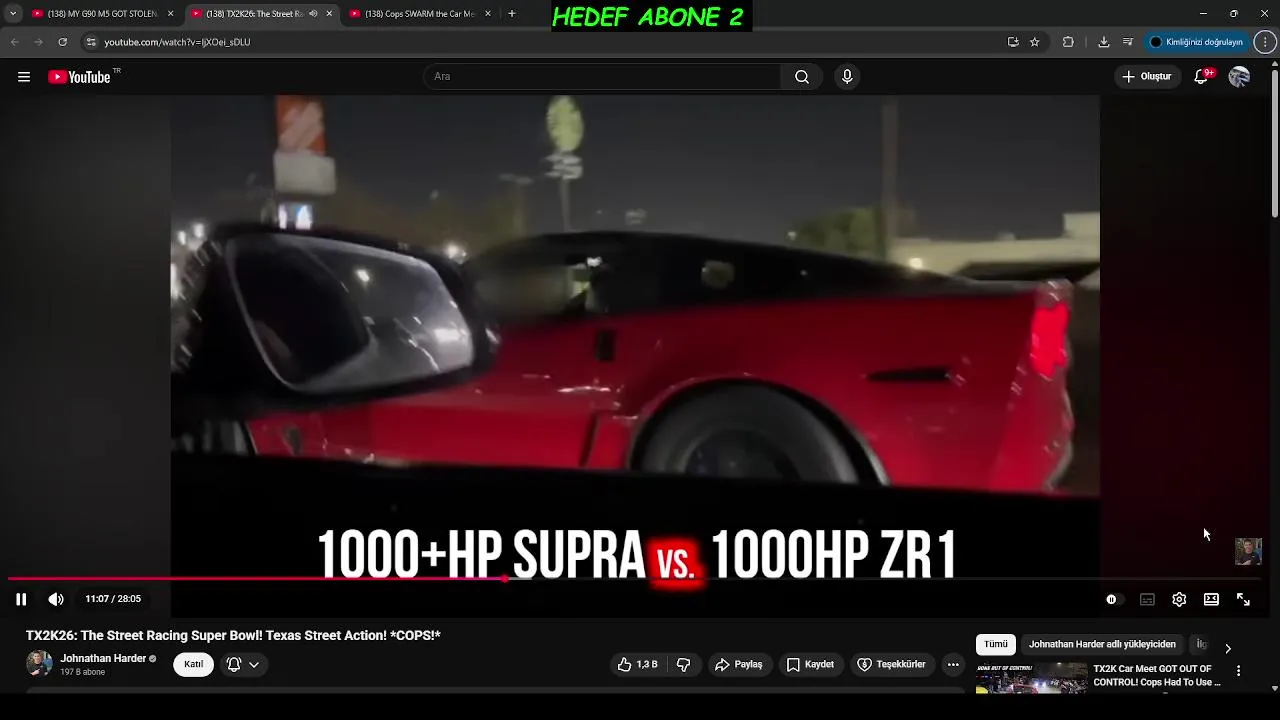Open the Johnathan Harder channel name link
This screenshot has height=720, width=1280.
coord(103,658)
